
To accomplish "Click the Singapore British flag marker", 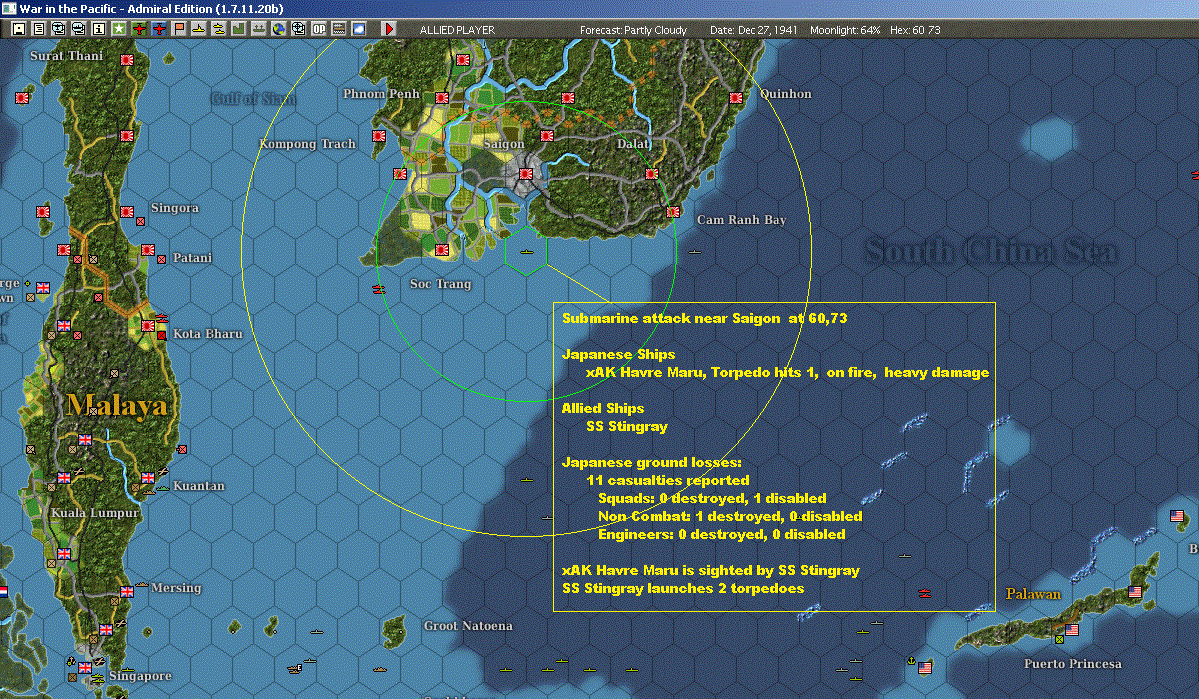I will [85, 668].
